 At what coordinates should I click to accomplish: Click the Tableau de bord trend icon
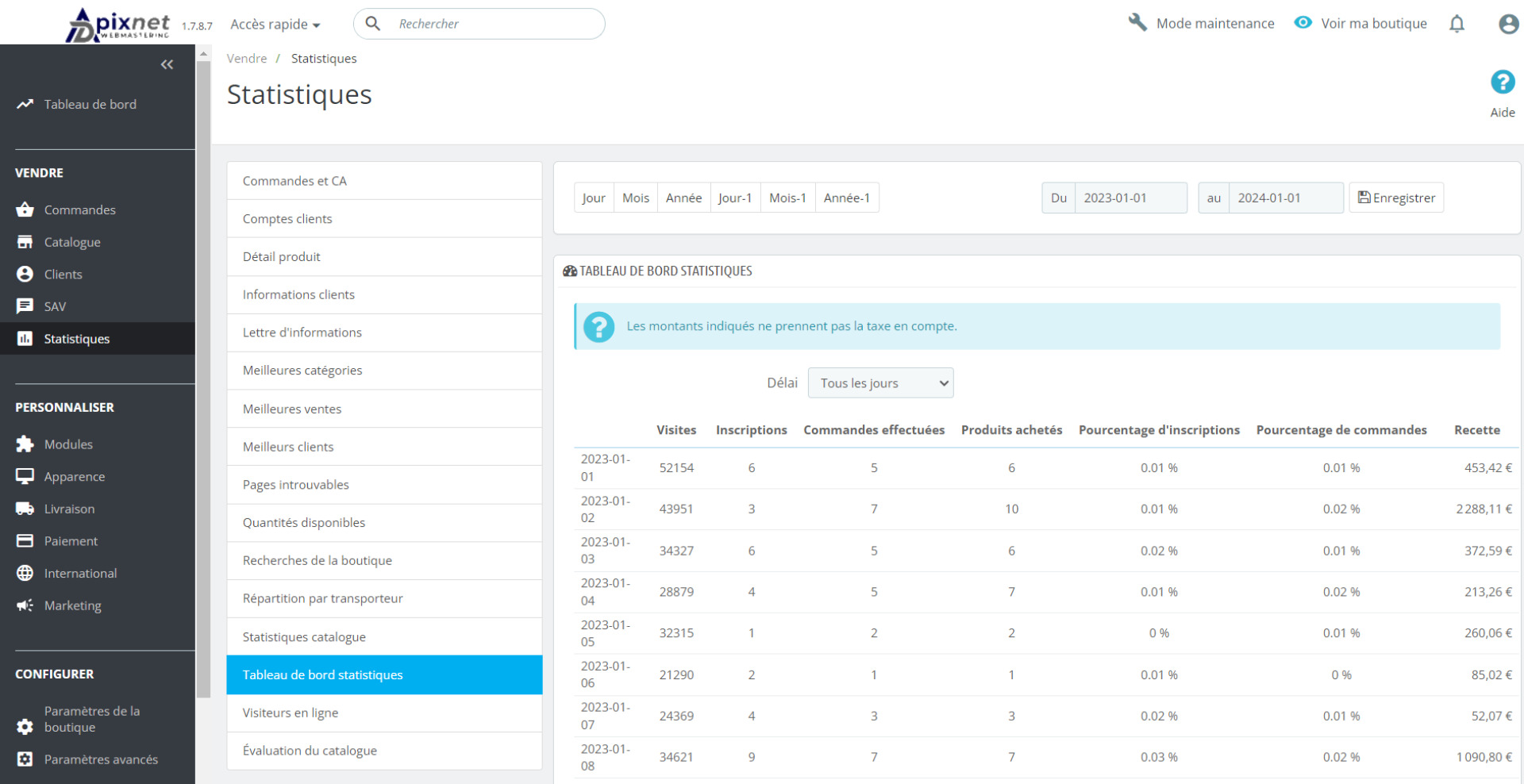(25, 104)
